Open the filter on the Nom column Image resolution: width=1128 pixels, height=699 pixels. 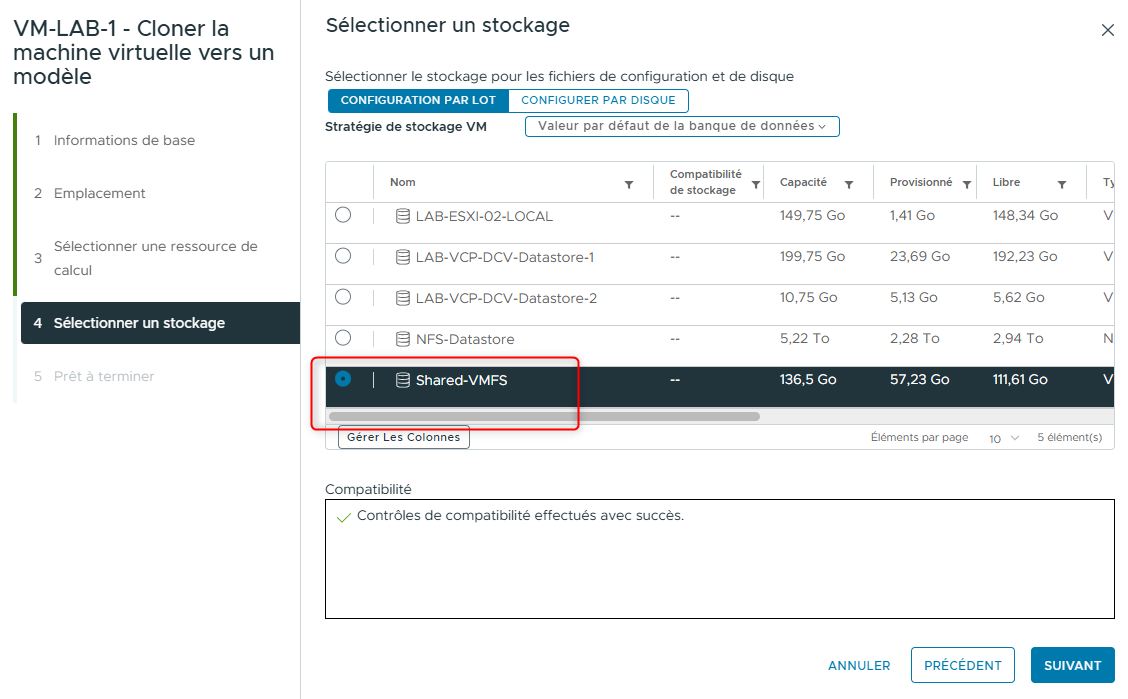click(x=629, y=182)
